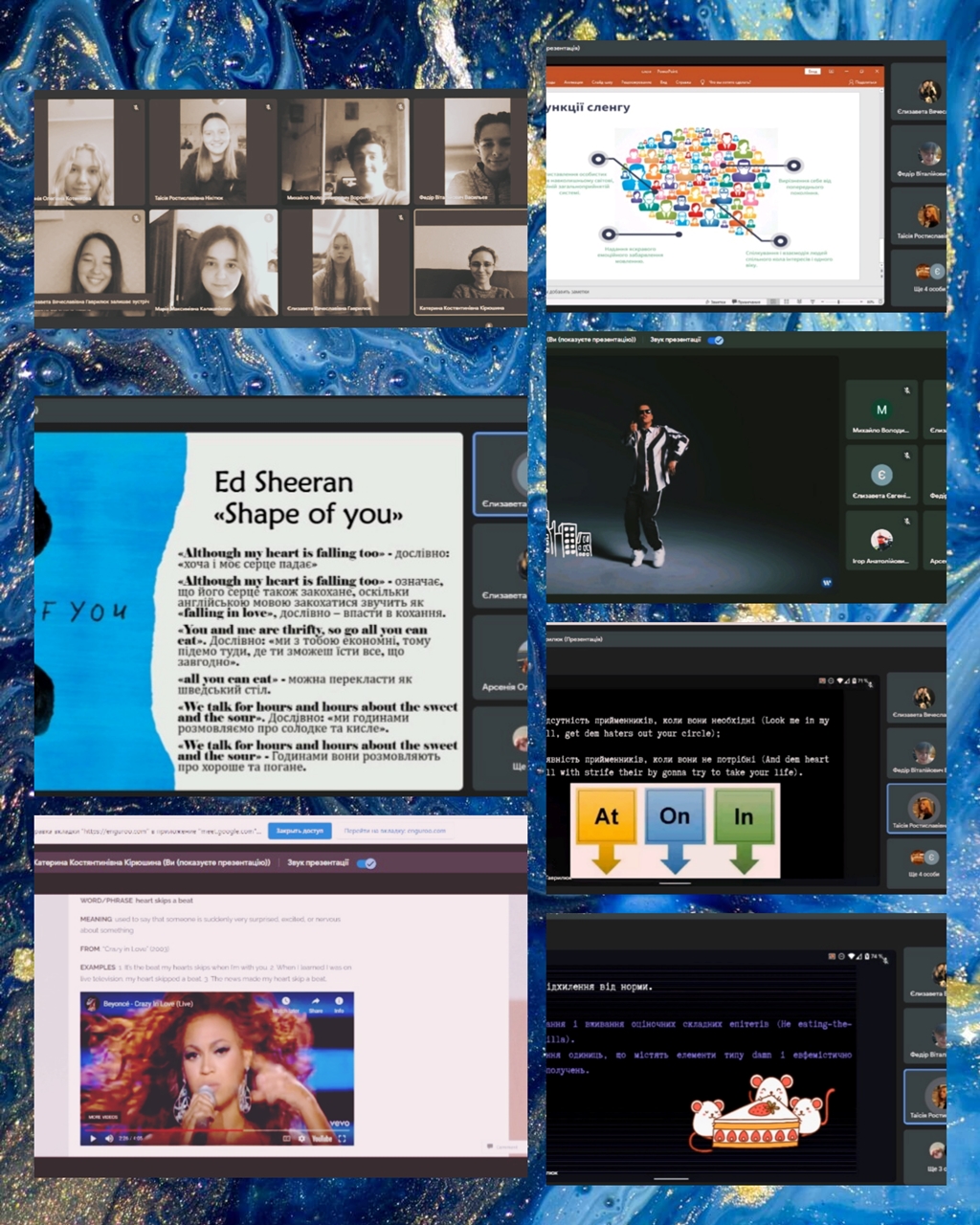Open the Рецензирование tab in PowerPoint
This screenshot has width=980, height=1225.
pyautogui.click(x=636, y=82)
